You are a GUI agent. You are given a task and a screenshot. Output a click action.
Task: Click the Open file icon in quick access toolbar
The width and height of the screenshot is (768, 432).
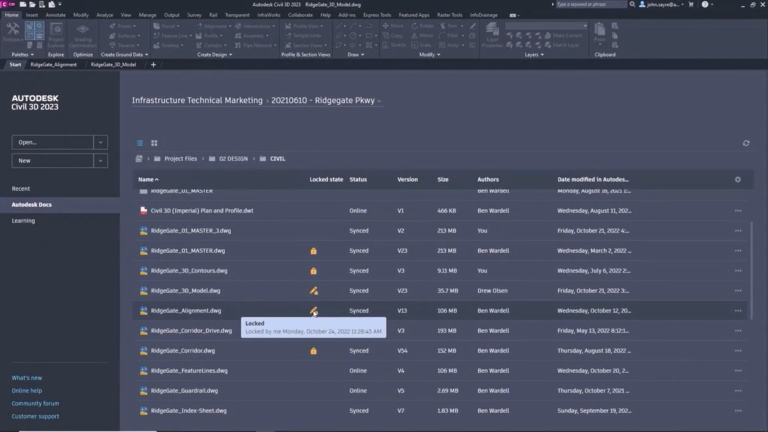click(32, 4)
